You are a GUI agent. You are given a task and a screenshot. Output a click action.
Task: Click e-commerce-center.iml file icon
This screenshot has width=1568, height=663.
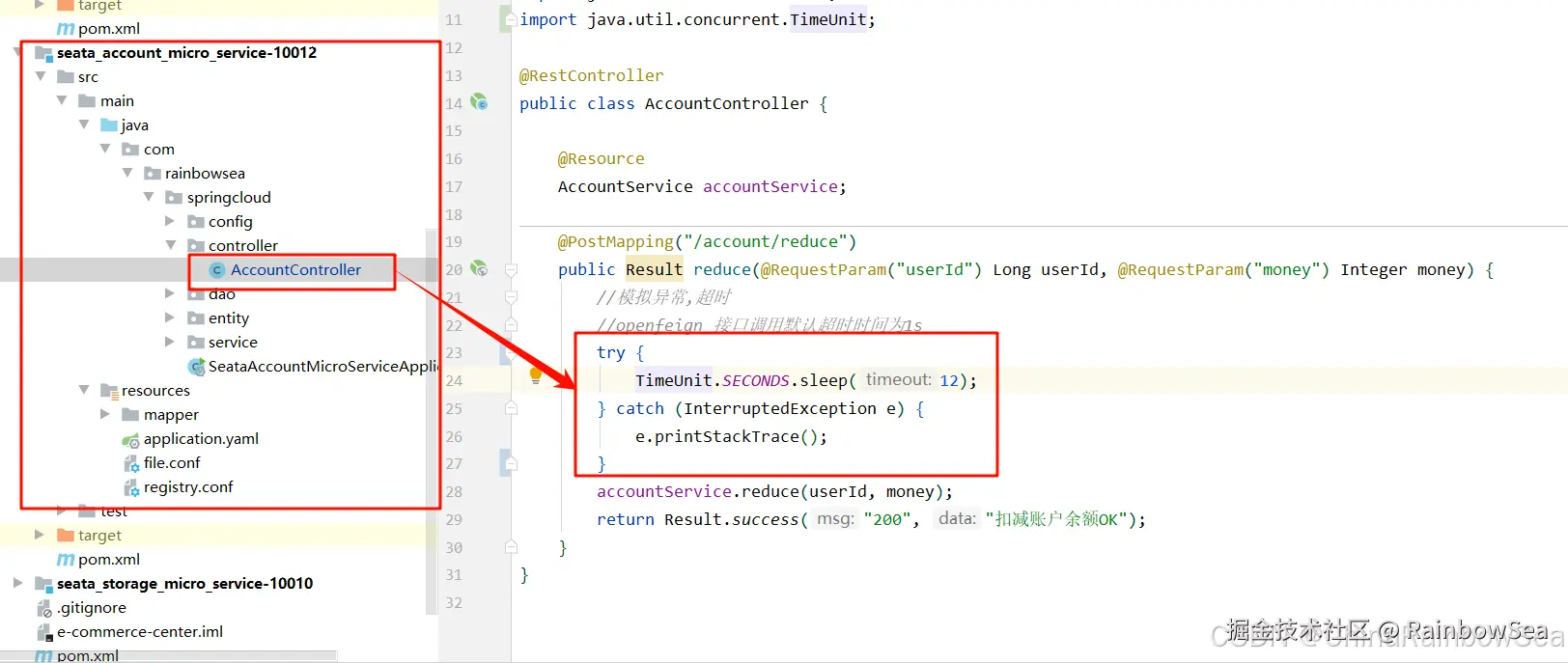pyautogui.click(x=43, y=632)
